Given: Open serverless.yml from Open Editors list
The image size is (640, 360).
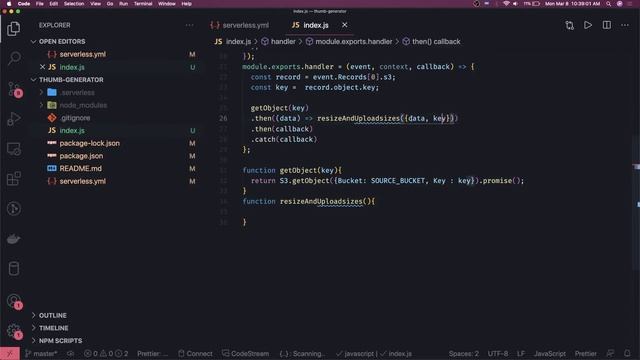Looking at the screenshot, I should (x=82, y=54).
